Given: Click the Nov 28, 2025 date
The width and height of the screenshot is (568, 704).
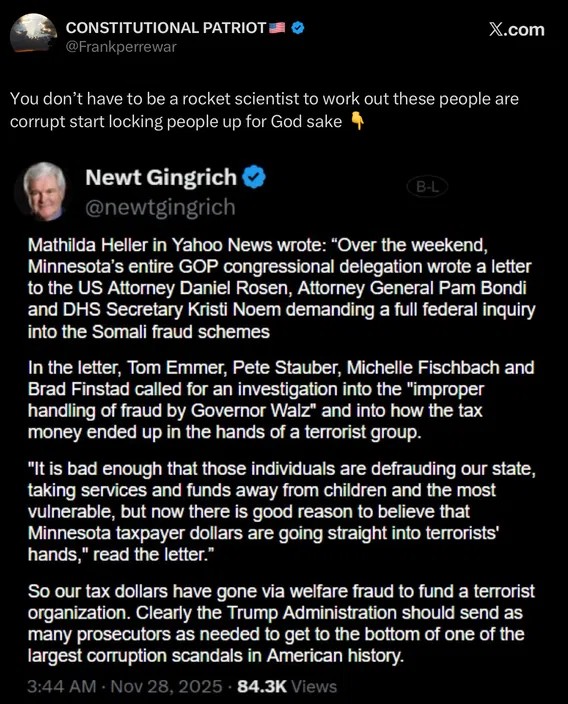Looking at the screenshot, I should click(166, 686).
